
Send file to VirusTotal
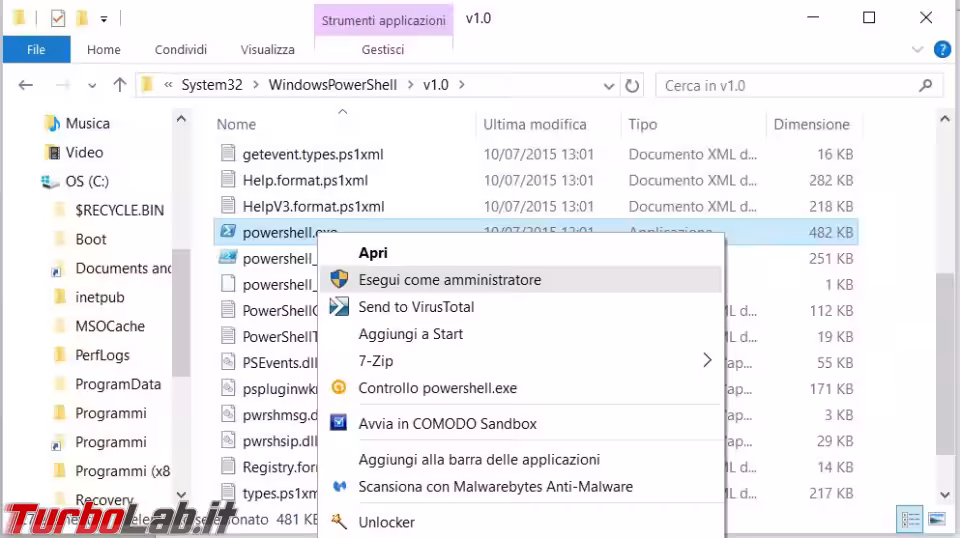coord(416,307)
